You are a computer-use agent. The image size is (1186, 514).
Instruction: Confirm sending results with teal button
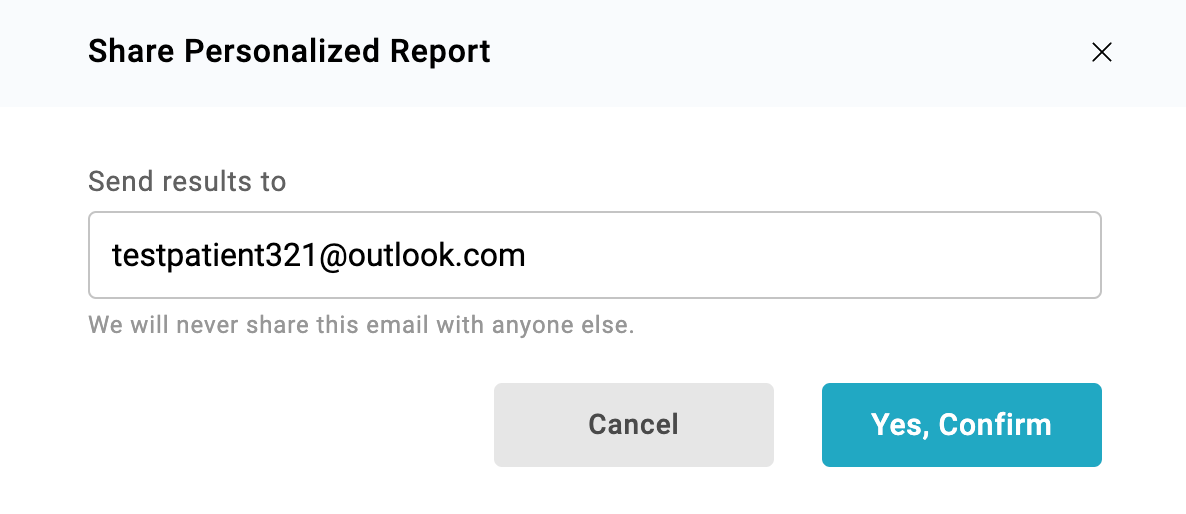tap(961, 425)
